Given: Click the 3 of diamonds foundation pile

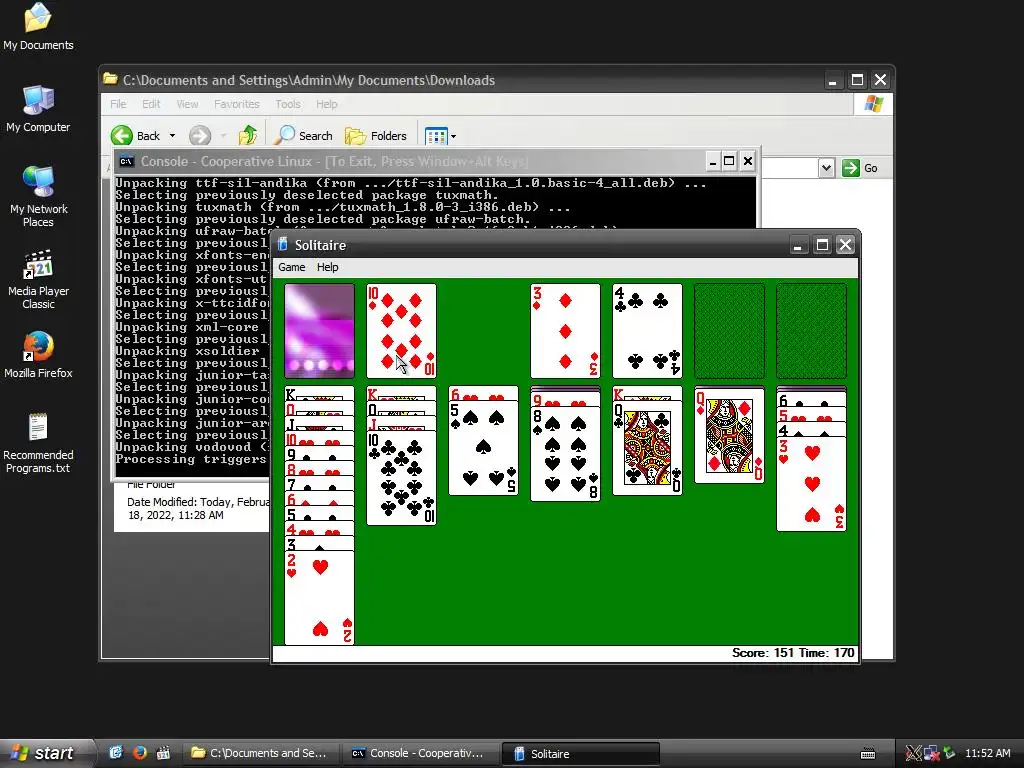Looking at the screenshot, I should click(x=565, y=330).
